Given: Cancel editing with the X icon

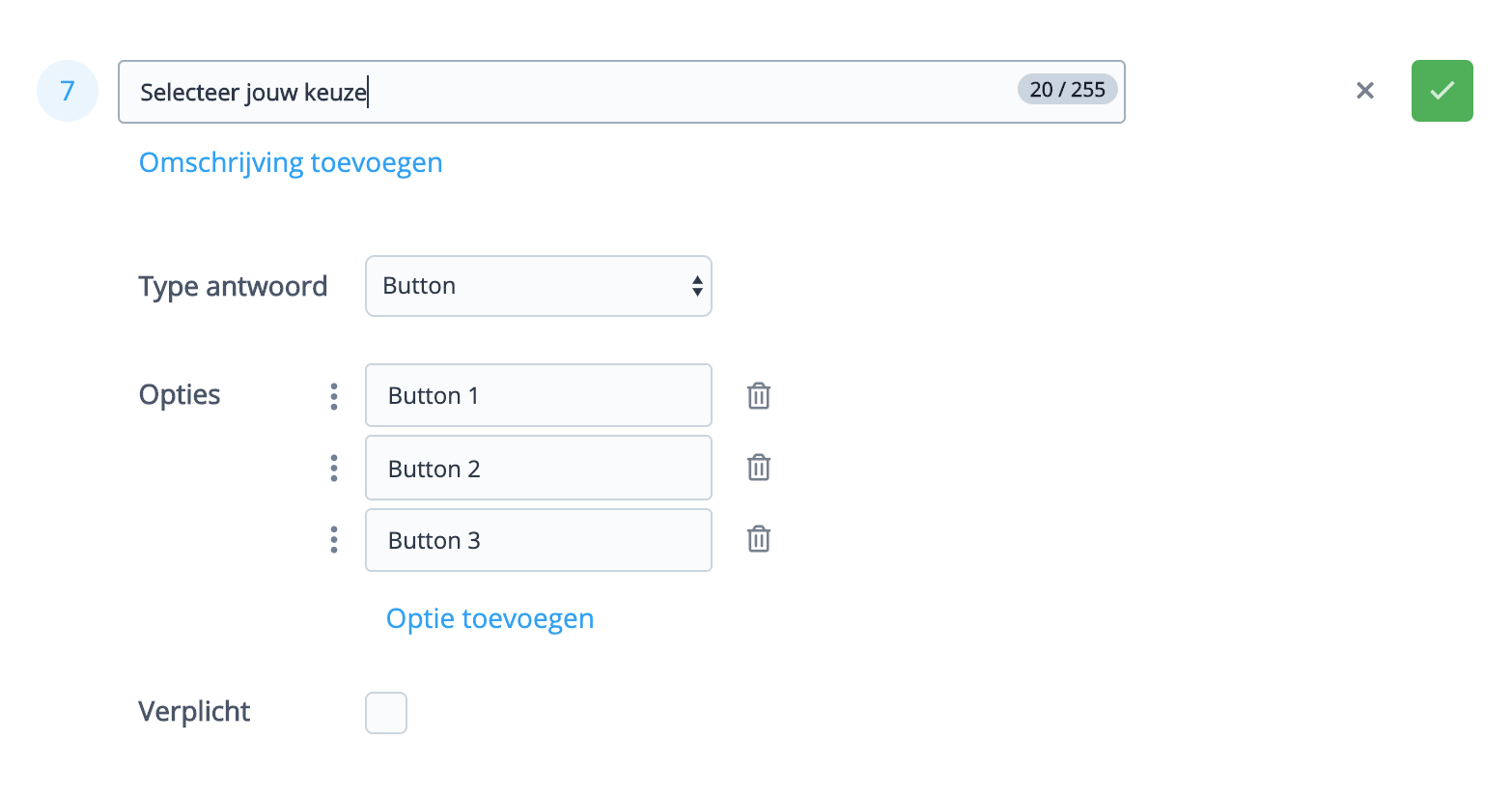Looking at the screenshot, I should coord(1364,91).
